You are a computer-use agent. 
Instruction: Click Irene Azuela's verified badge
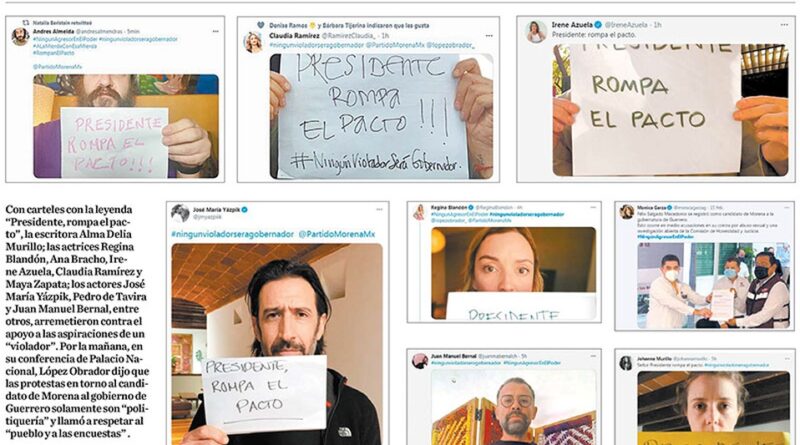tap(598, 24)
